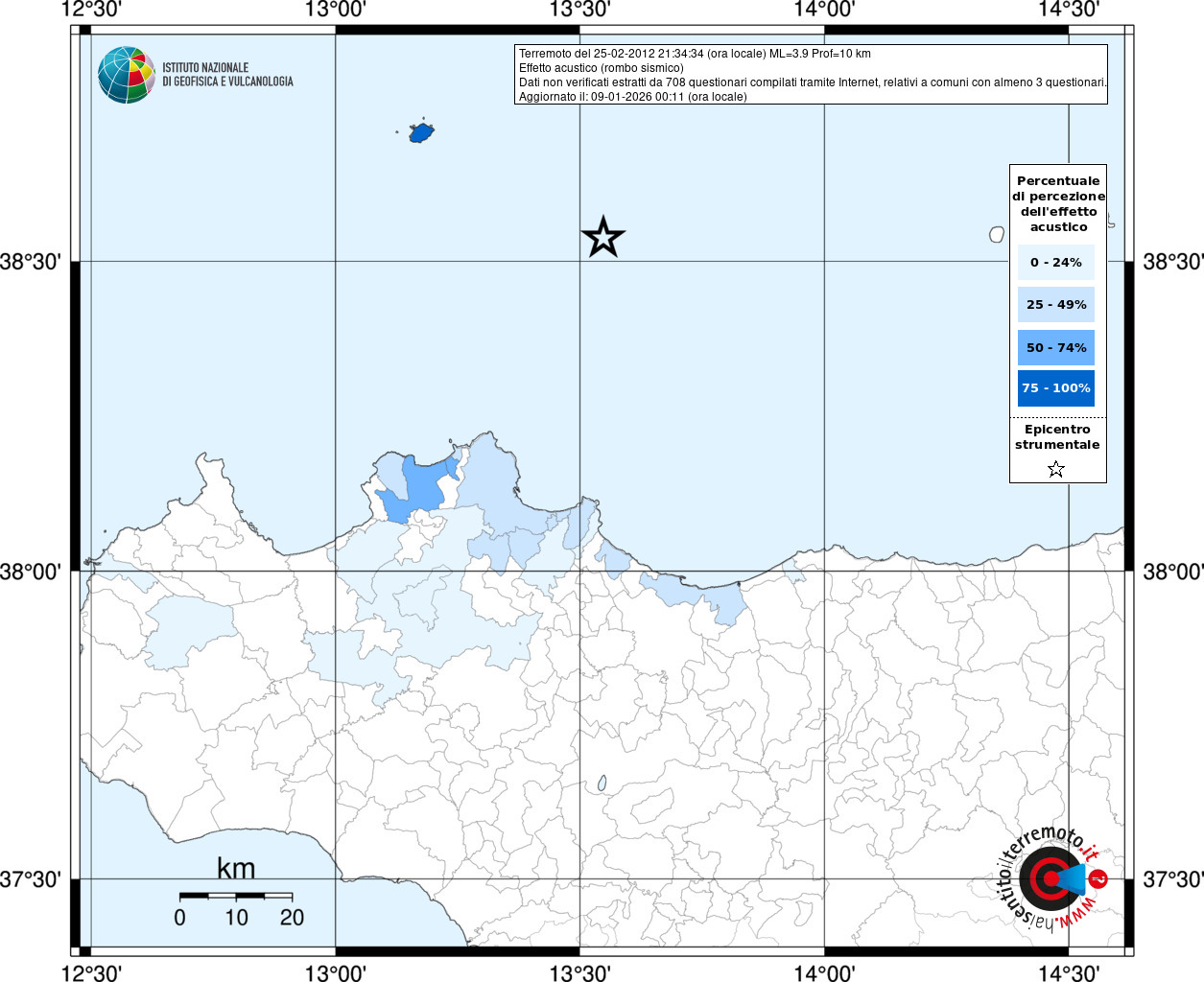Image resolution: width=1204 pixels, height=982 pixels.
Task: Click the INGV globe logo
Action: (126, 75)
